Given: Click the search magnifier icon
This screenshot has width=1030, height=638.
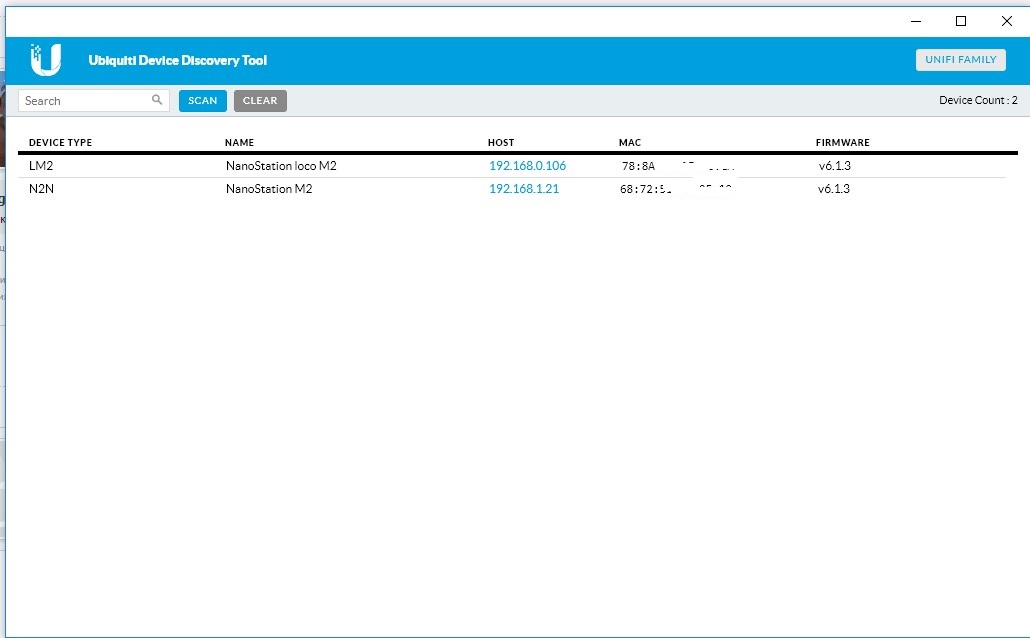Looking at the screenshot, I should (157, 100).
